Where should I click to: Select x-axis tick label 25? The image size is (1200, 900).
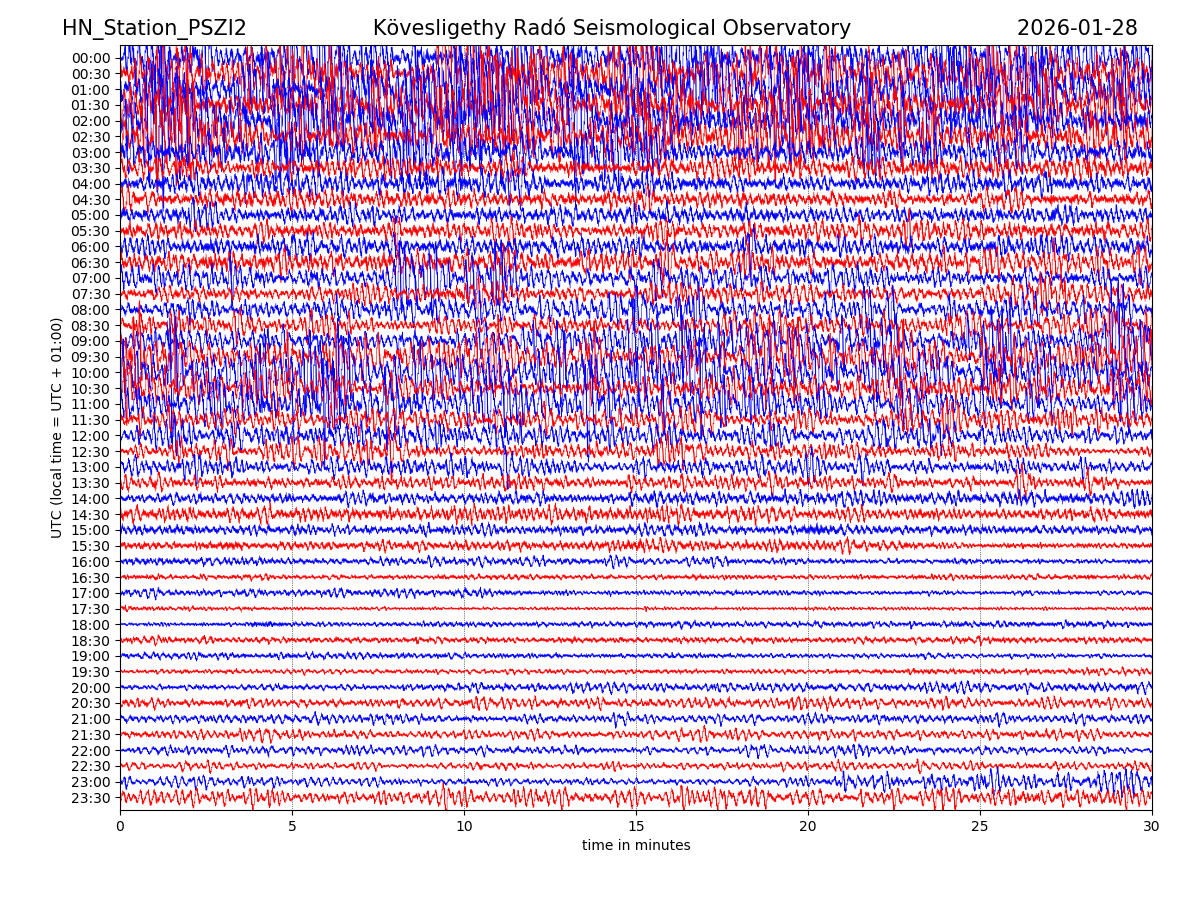980,827
